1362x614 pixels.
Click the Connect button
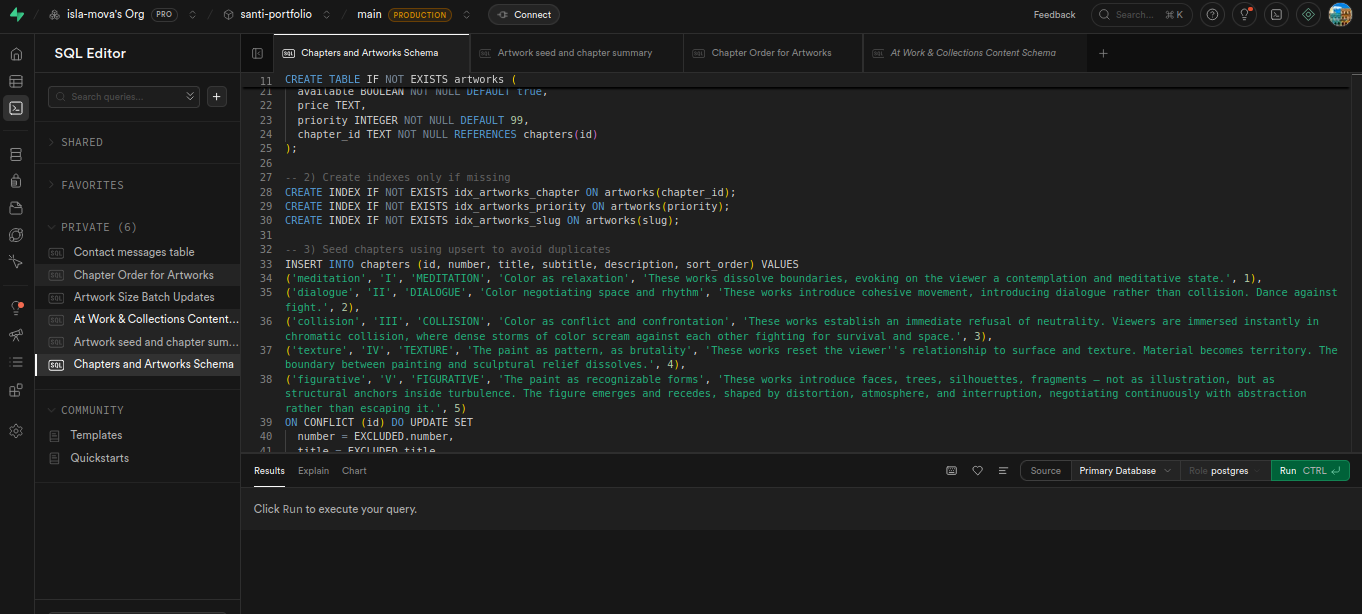pos(523,14)
